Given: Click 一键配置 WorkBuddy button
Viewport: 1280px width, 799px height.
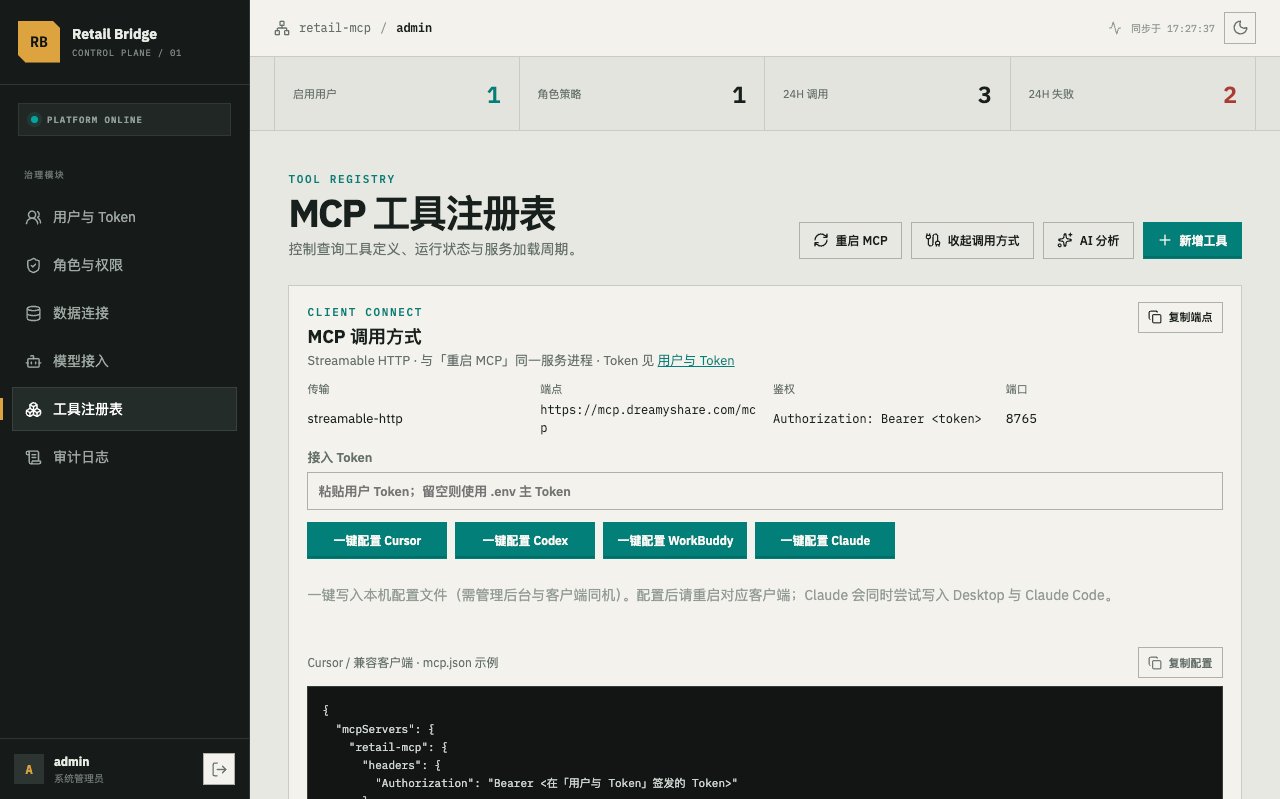Looking at the screenshot, I should click(x=675, y=540).
